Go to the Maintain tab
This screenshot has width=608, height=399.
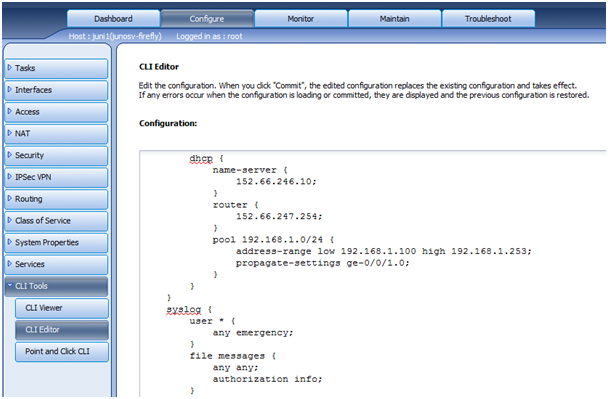click(395, 19)
